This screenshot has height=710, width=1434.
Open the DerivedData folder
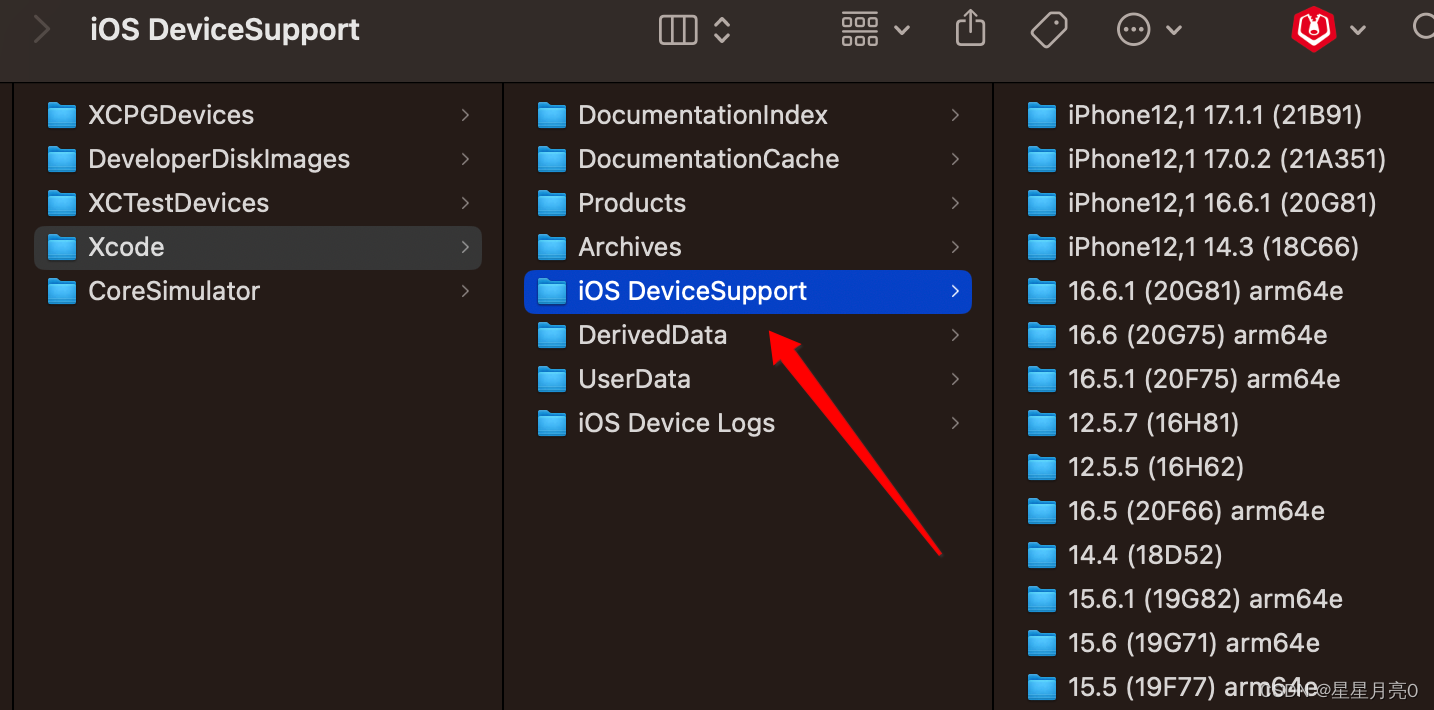coord(652,335)
